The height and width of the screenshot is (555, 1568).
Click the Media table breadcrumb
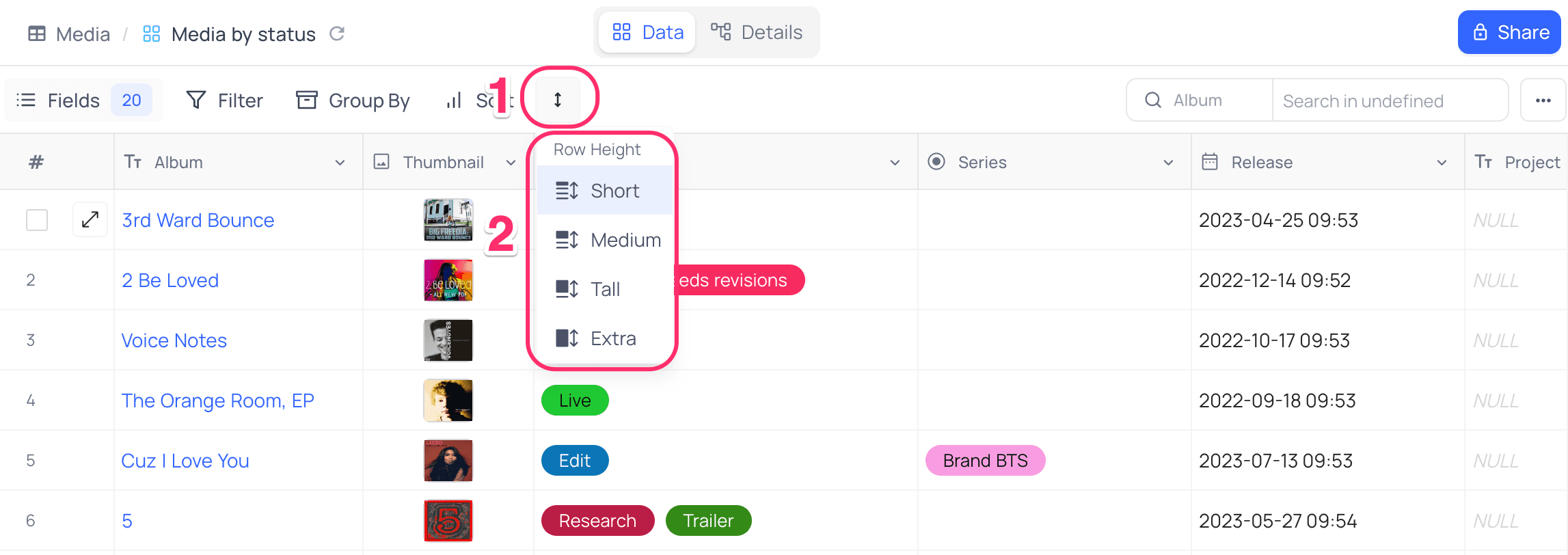68,33
